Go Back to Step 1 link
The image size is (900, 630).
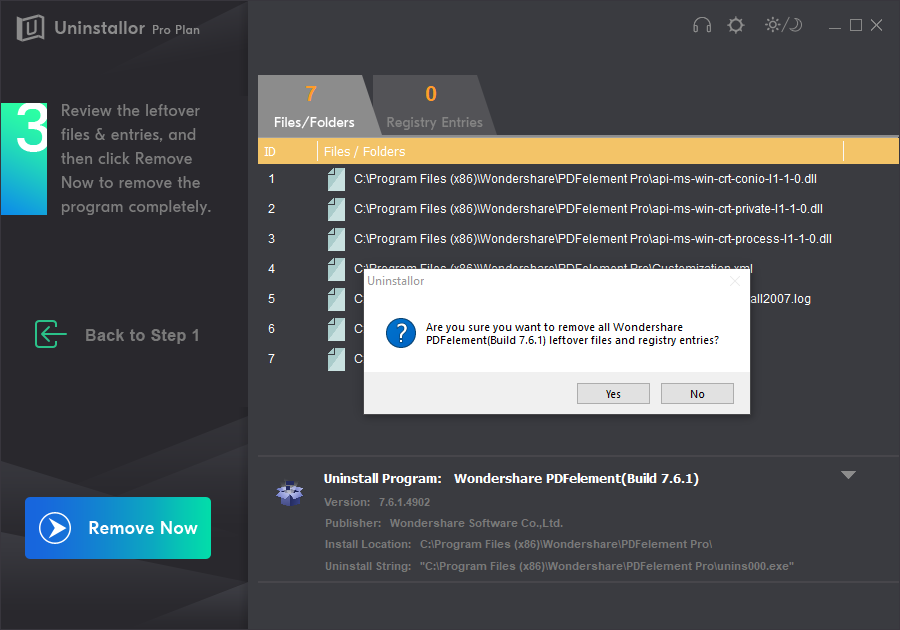click(x=142, y=335)
